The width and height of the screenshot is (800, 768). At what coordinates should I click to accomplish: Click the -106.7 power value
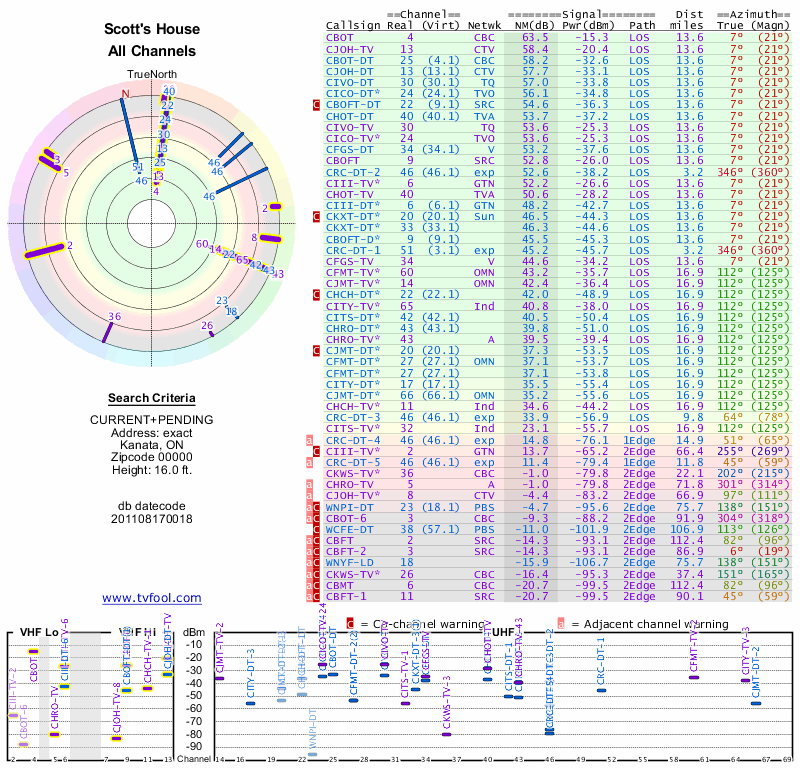coord(589,563)
